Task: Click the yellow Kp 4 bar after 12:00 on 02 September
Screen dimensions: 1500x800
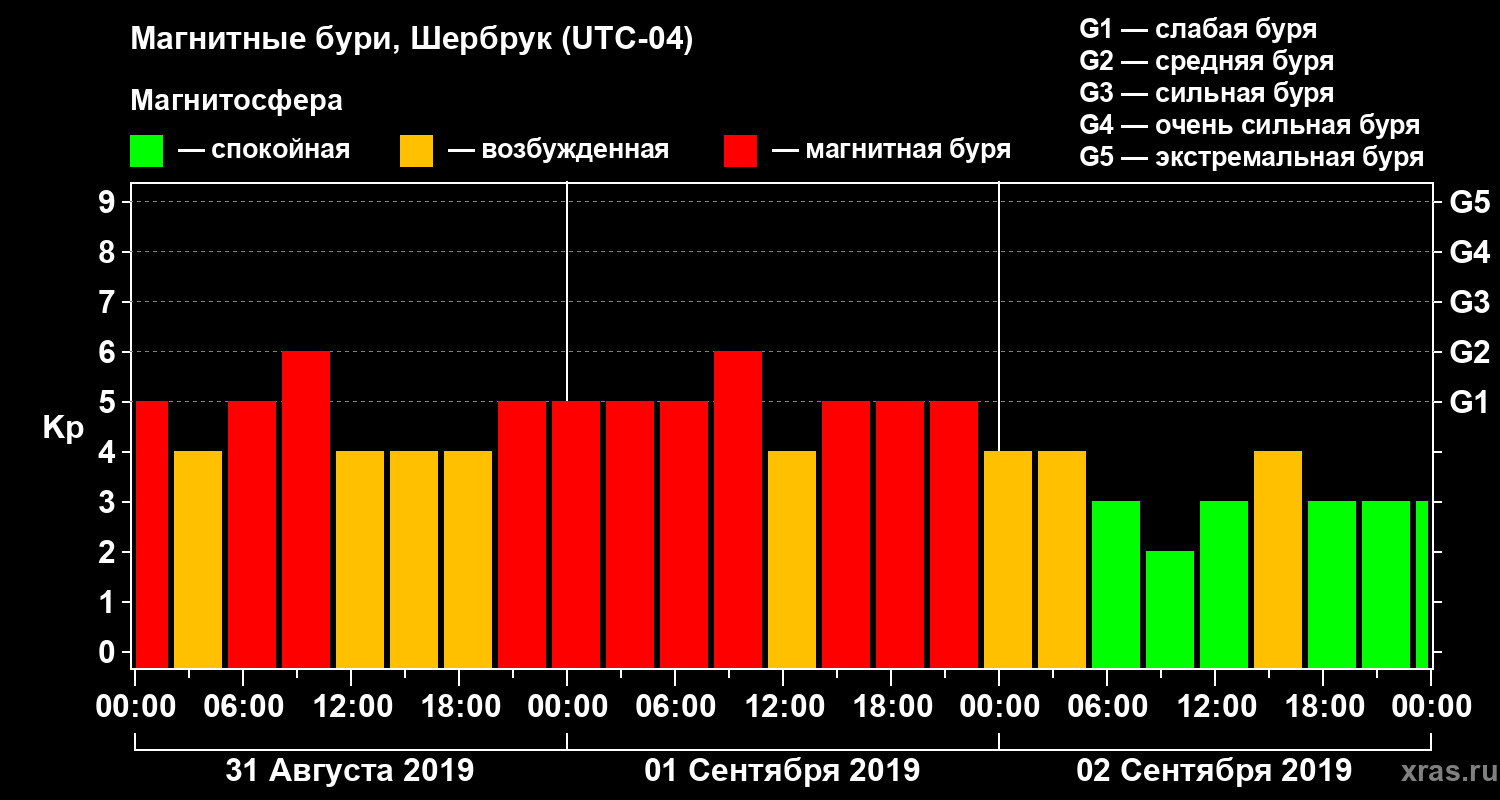Action: (x=1278, y=560)
